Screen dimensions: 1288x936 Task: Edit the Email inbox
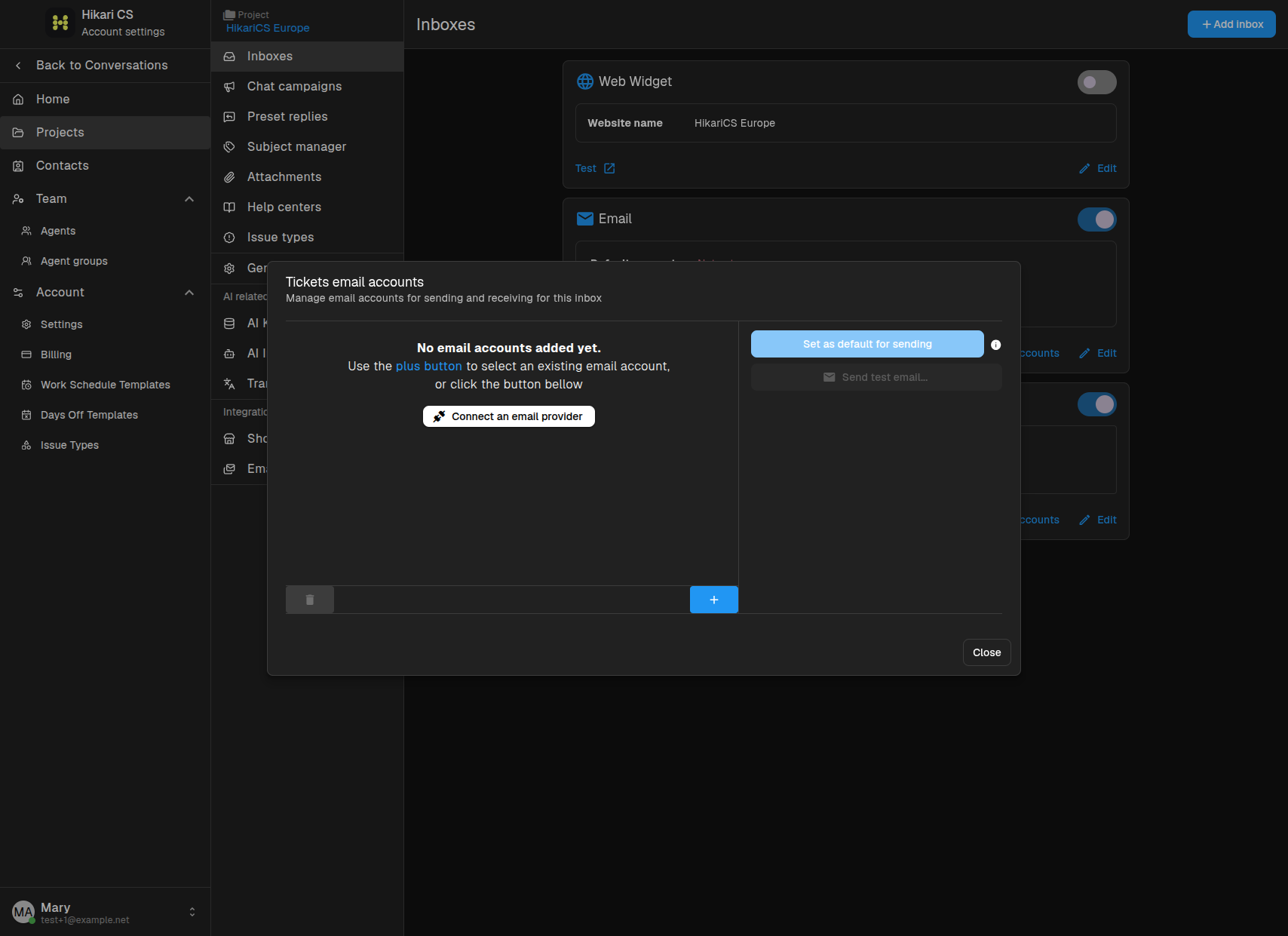click(x=1098, y=353)
